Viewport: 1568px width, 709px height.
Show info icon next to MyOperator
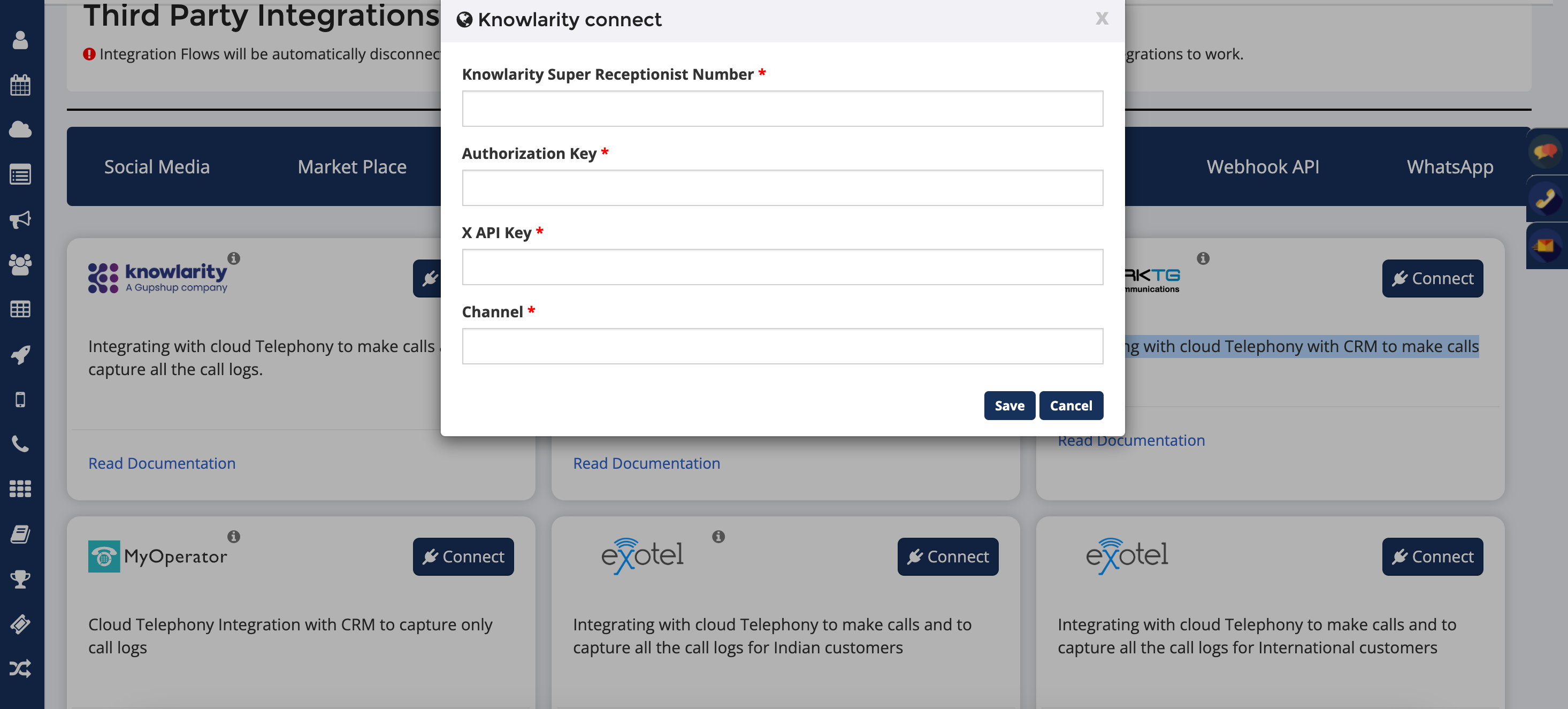pos(234,537)
